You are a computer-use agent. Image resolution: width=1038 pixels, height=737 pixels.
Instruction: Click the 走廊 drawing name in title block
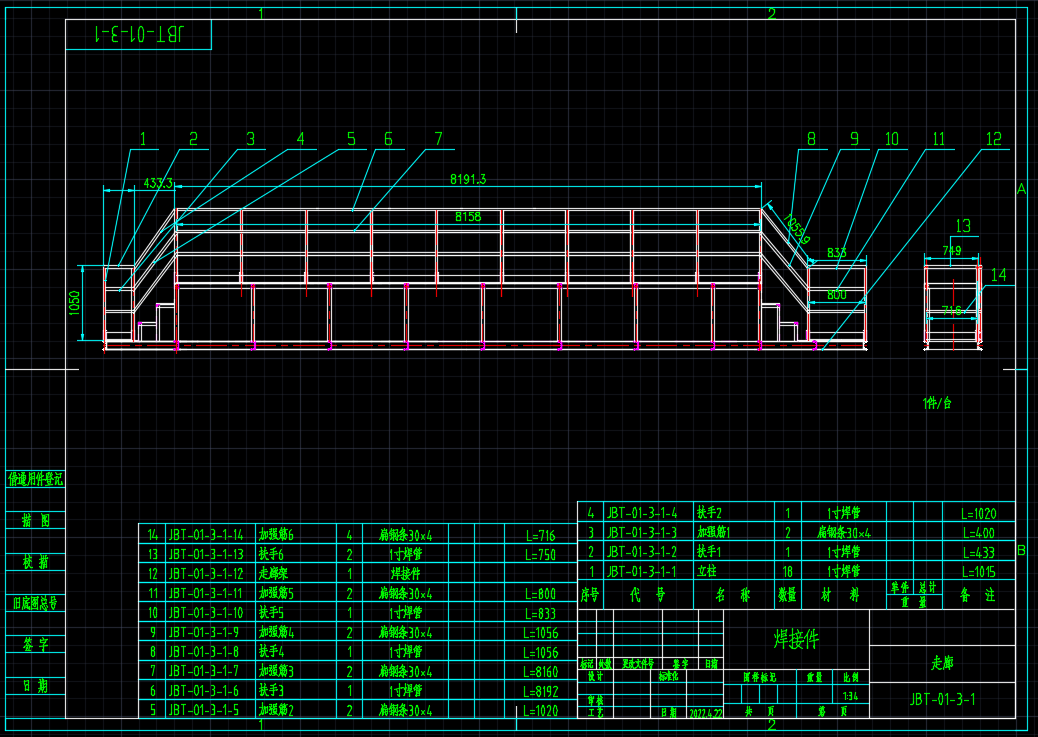[942, 663]
